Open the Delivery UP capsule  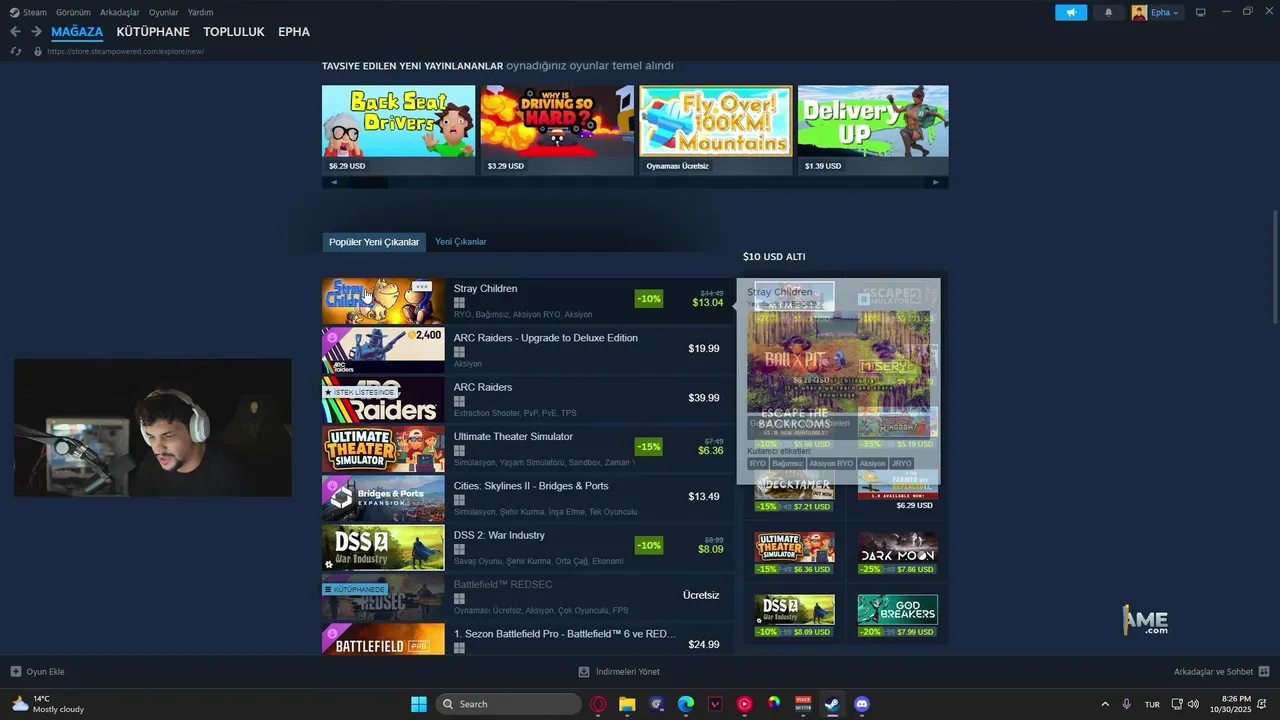tap(873, 130)
